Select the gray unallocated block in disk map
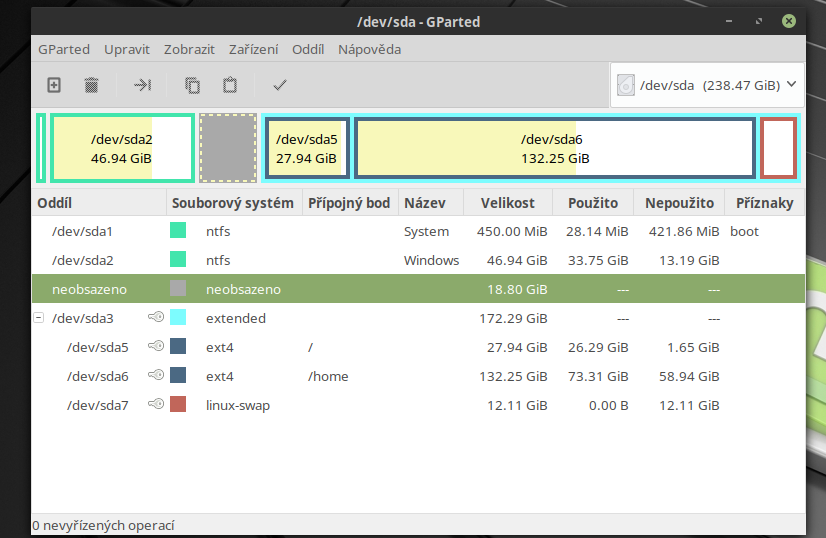 pyautogui.click(x=228, y=148)
